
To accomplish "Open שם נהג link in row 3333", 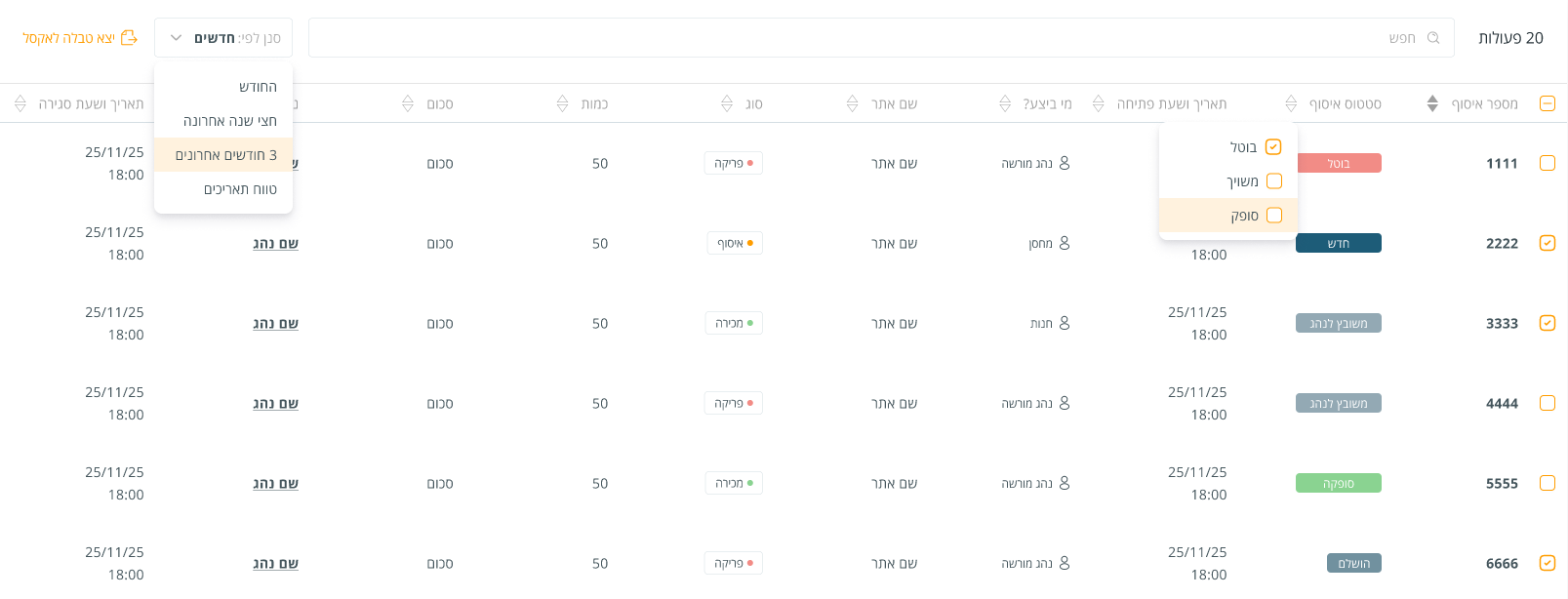I will pos(275,323).
